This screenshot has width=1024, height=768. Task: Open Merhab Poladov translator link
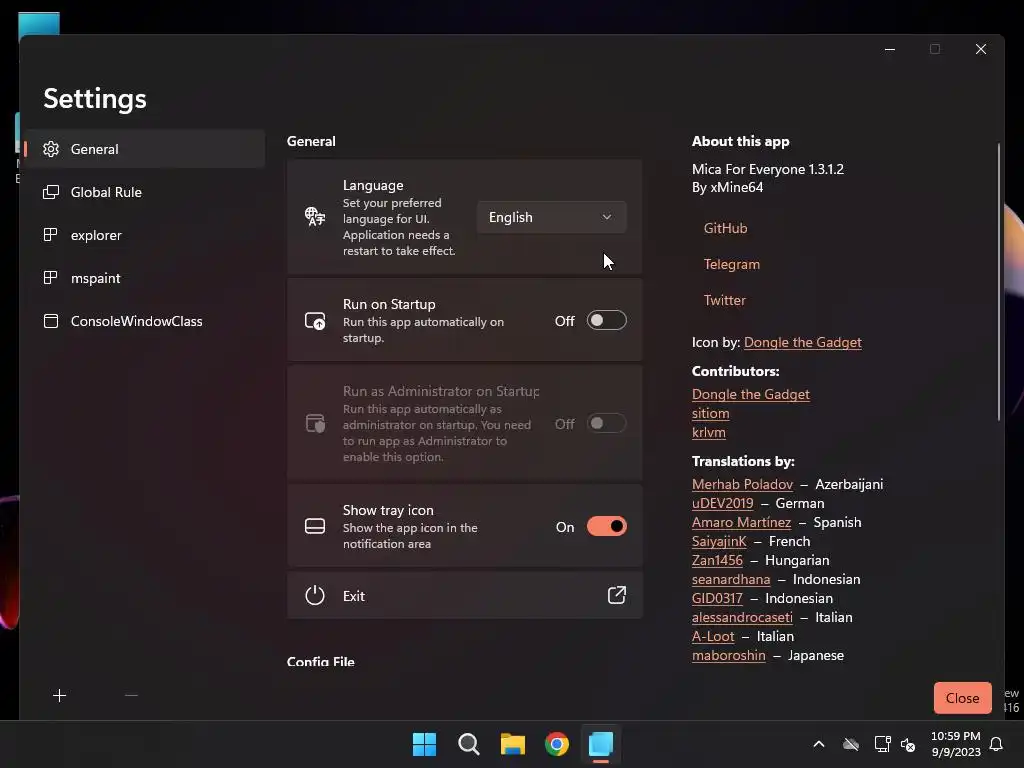743,485
